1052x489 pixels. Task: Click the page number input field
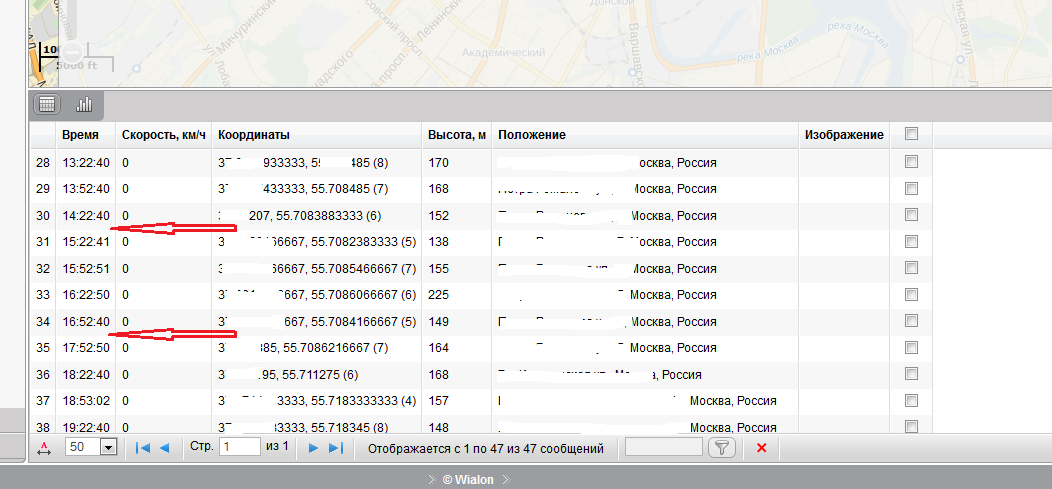240,447
